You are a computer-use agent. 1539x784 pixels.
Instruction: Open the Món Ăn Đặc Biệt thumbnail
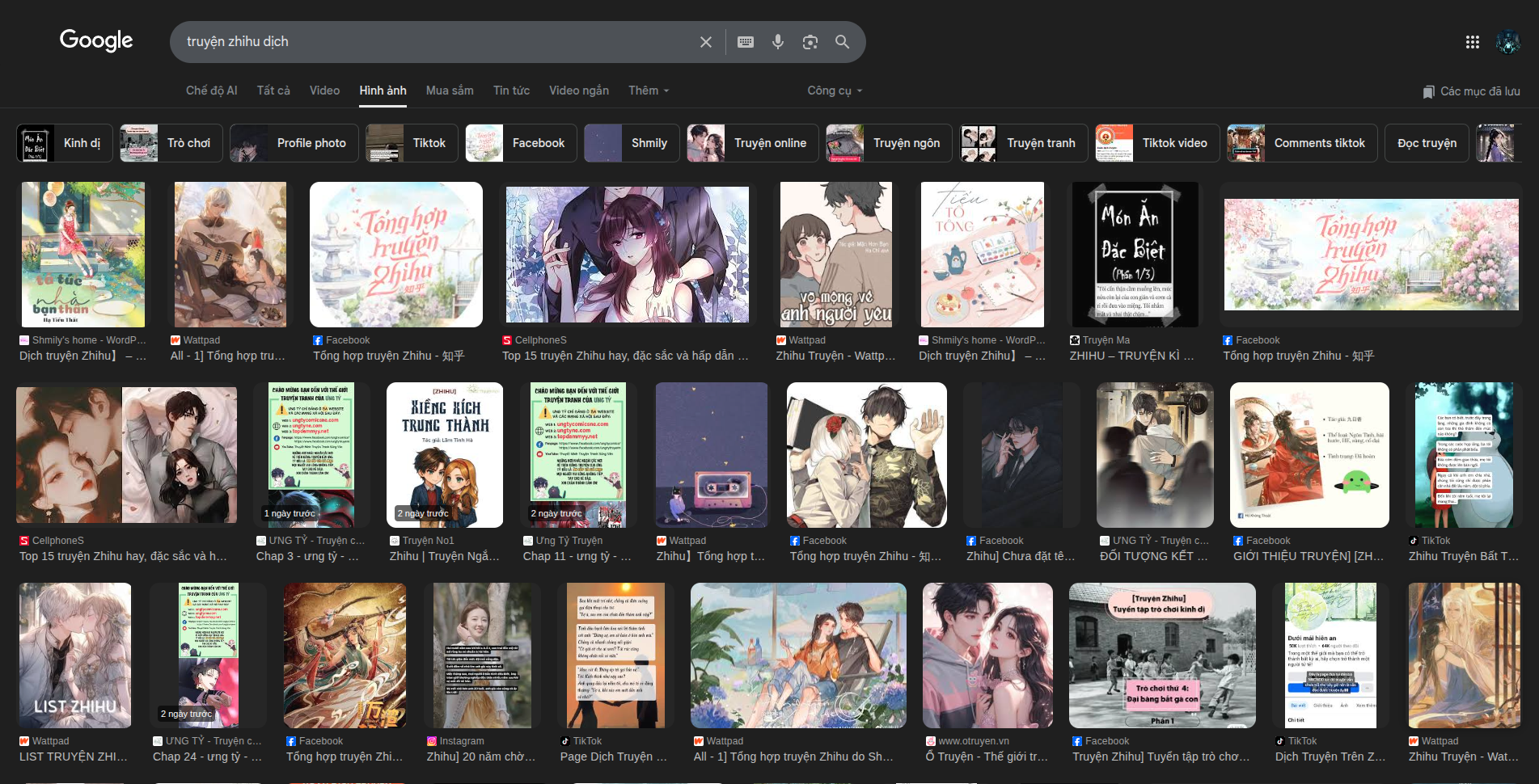tap(1133, 254)
